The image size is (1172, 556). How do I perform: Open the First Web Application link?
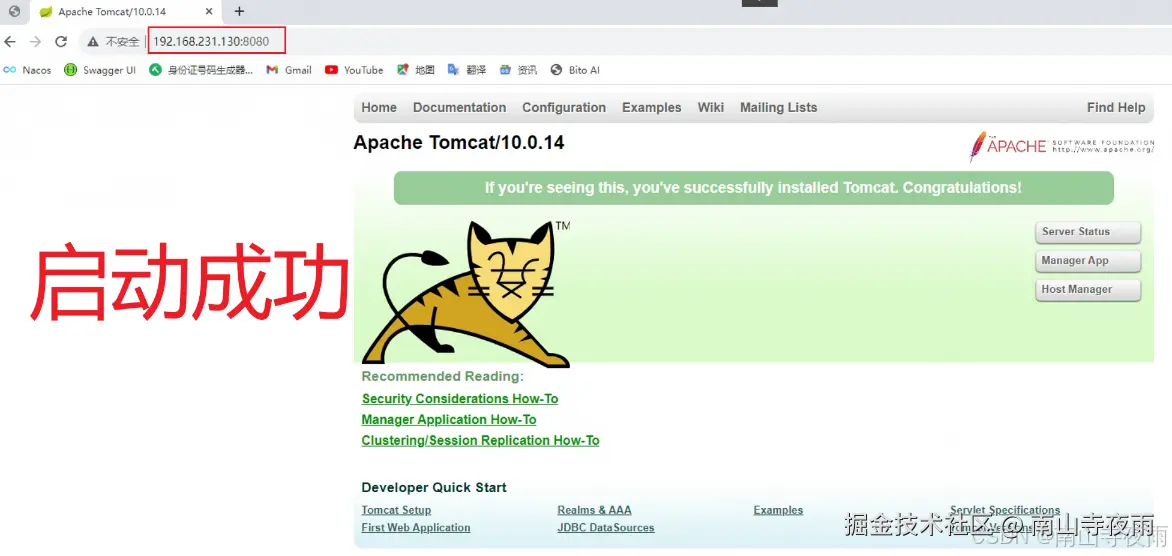[x=416, y=528]
